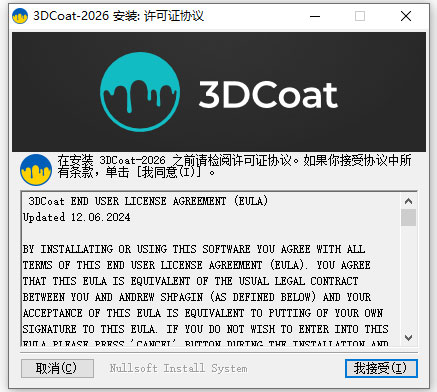Click the window title '3DCoat-2026 安装: 许可证协议'
This screenshot has height=392, width=437.
point(118,16)
